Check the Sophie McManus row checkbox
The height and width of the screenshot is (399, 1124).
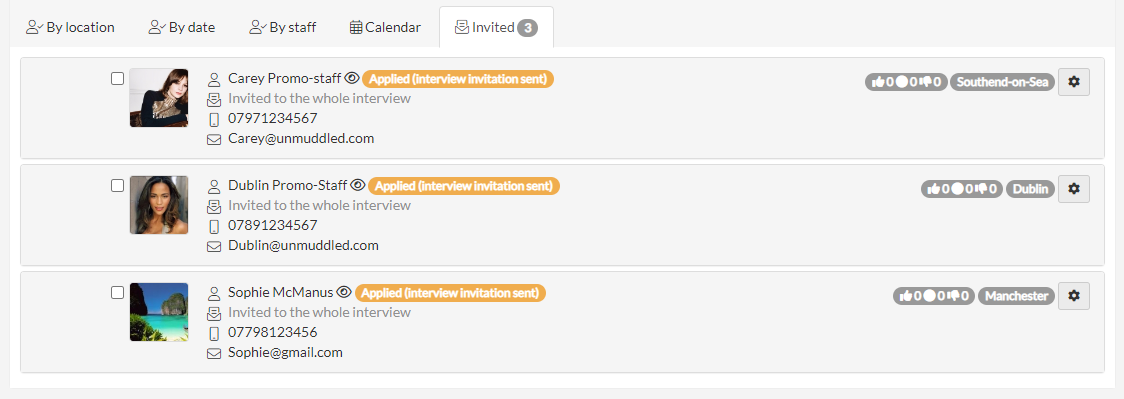point(118,292)
